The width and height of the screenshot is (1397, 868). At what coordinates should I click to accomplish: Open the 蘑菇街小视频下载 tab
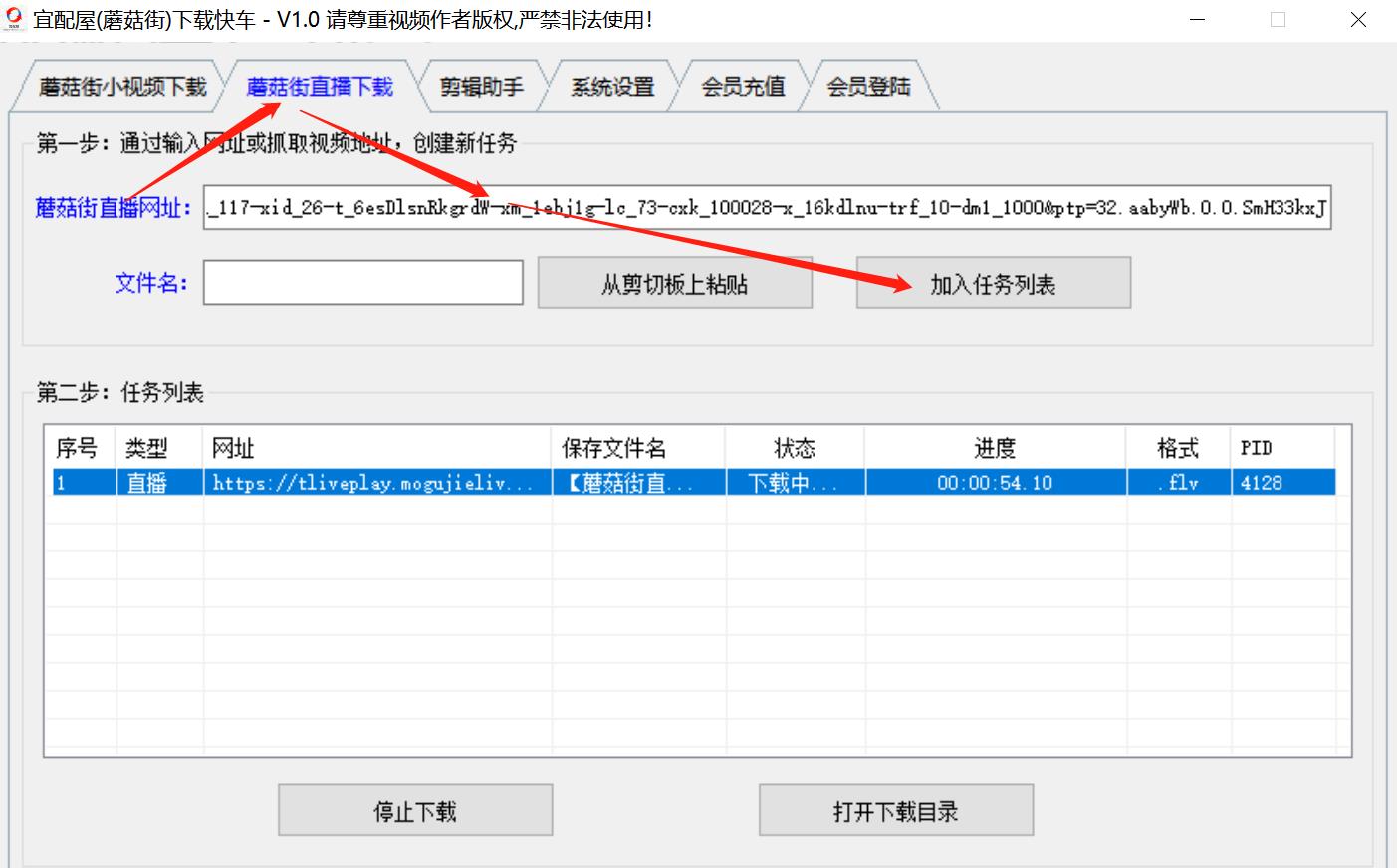pos(122,87)
